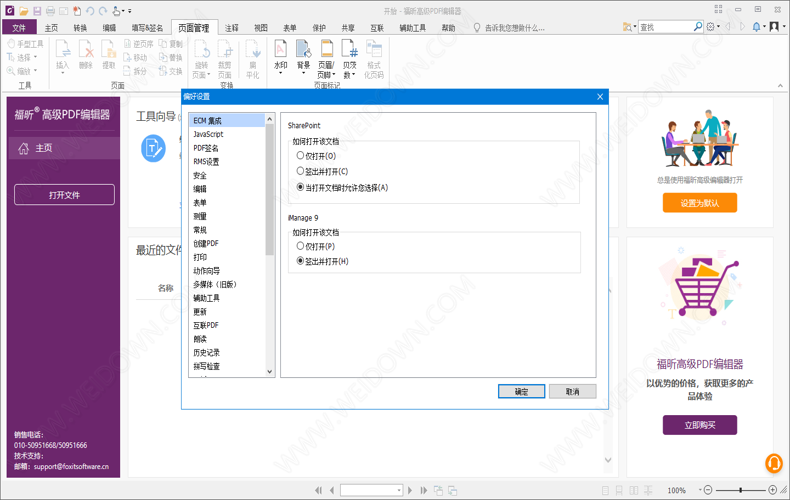The height and width of the screenshot is (500, 790).
Task: Select JavaScript in the preferences category list
Action: (209, 134)
